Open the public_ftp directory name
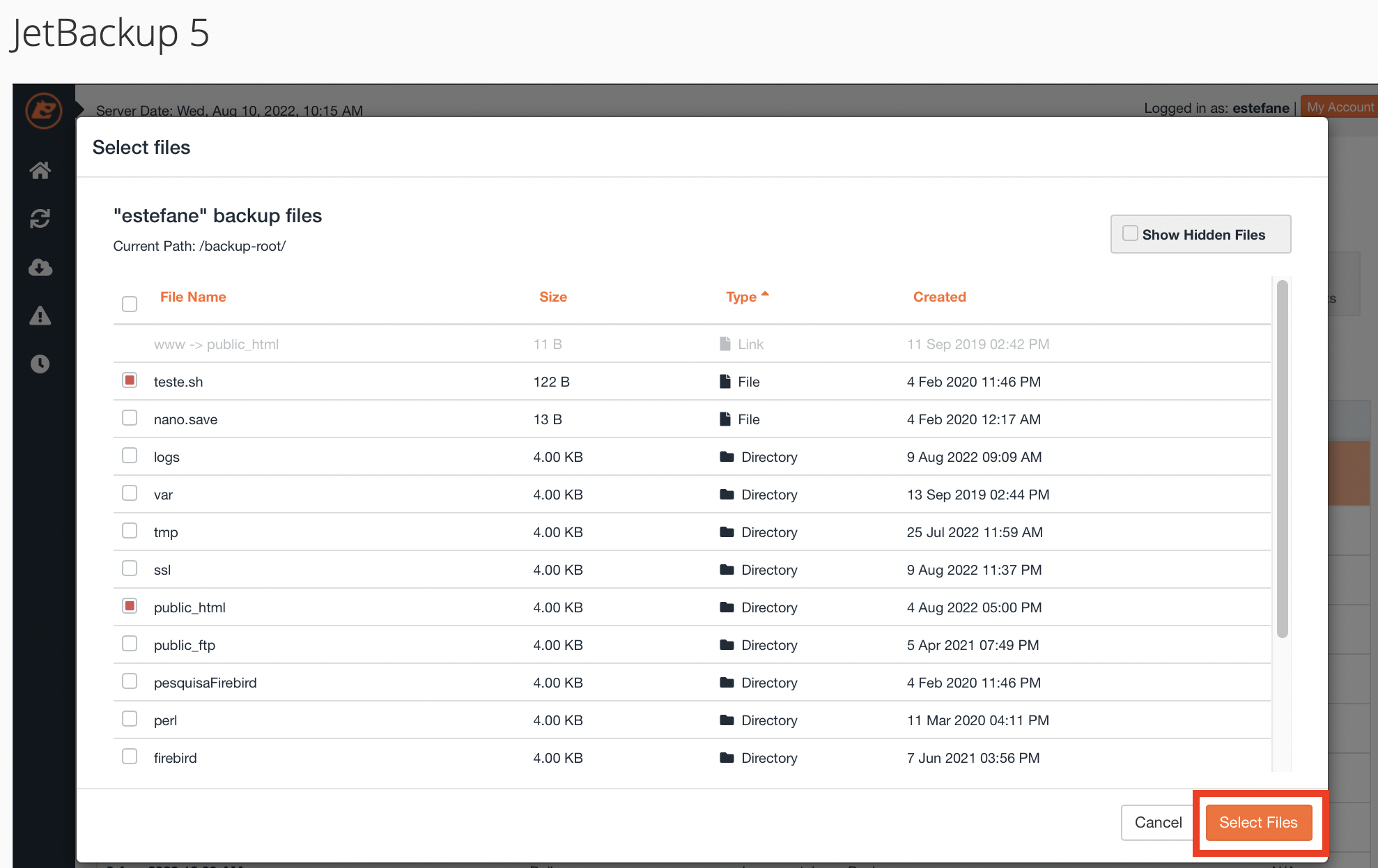Image resolution: width=1378 pixels, height=868 pixels. [185, 645]
